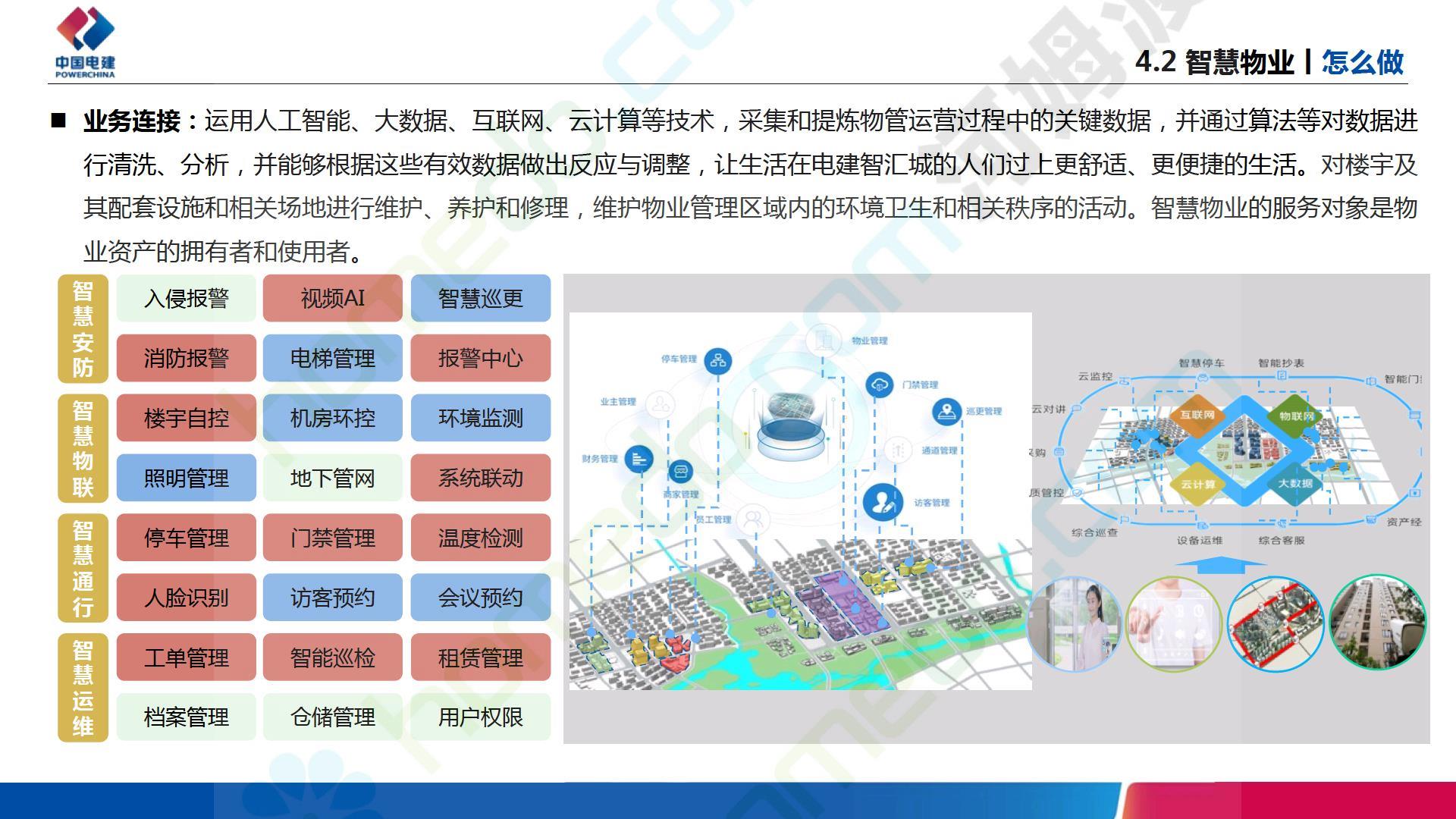Viewport: 1456px width, 819px height.
Task: Click the visitor management icon (访客管理)
Action: click(882, 502)
